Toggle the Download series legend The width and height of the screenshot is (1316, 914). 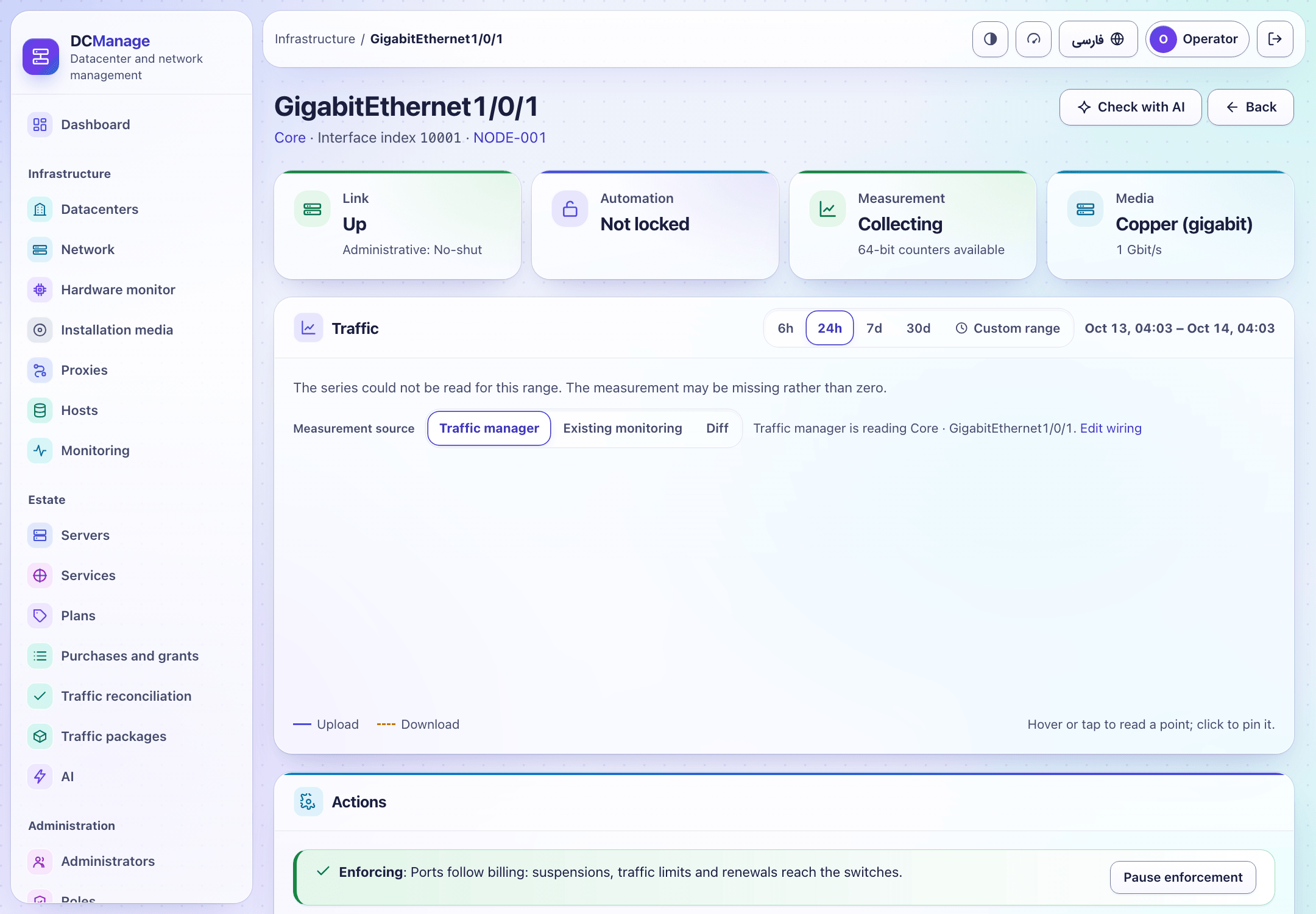[x=418, y=724]
